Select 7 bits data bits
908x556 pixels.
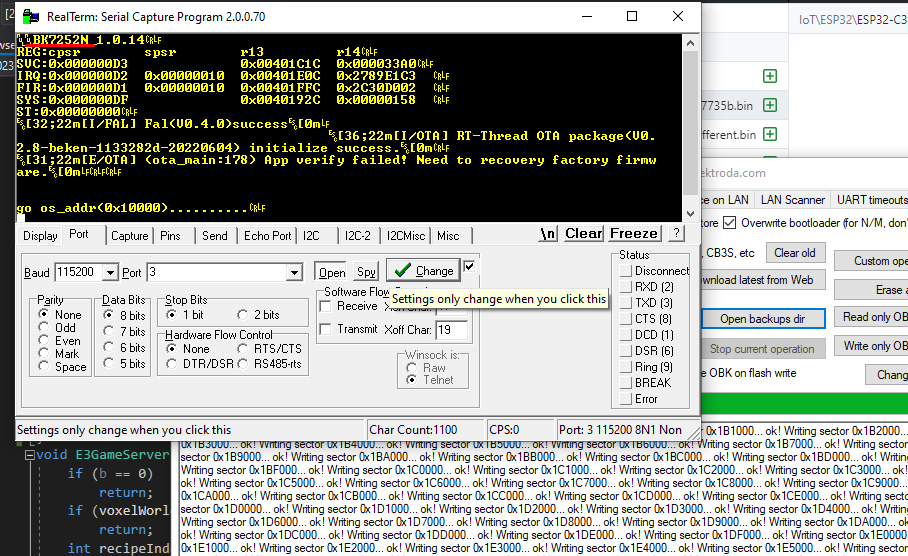point(108,331)
